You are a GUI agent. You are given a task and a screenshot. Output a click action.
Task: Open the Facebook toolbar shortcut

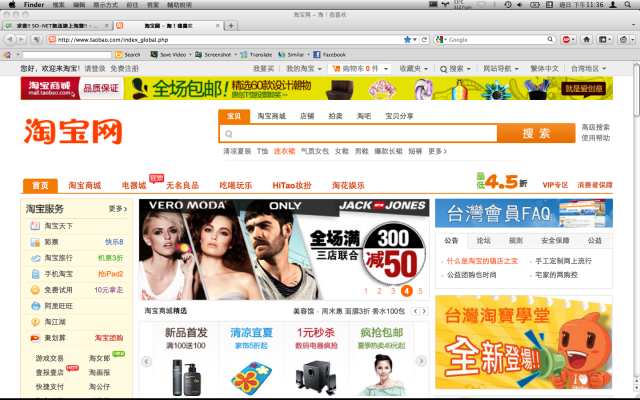330,54
